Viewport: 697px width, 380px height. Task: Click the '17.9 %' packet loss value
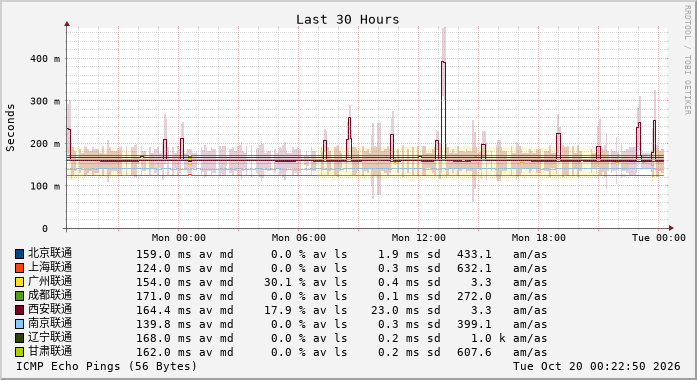[285, 310]
